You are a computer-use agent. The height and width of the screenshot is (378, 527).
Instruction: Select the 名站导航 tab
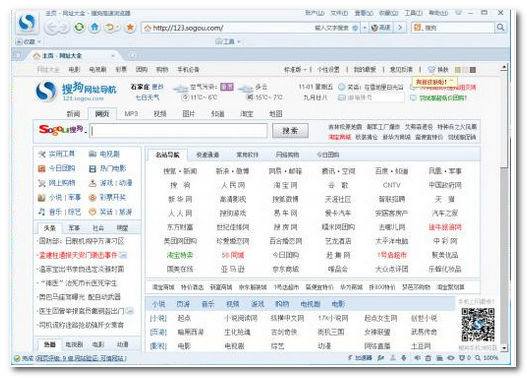[167, 155]
